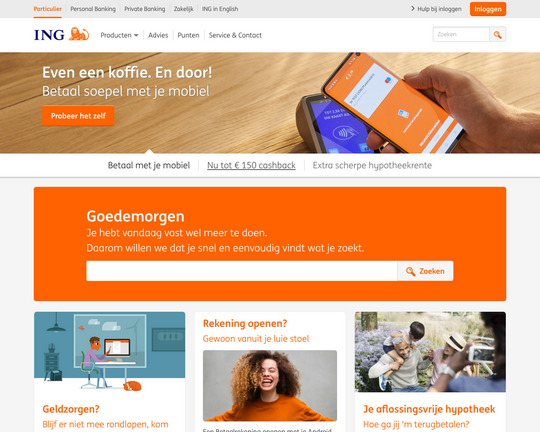
Task: Click the header search magnifier icon
Action: tap(497, 34)
